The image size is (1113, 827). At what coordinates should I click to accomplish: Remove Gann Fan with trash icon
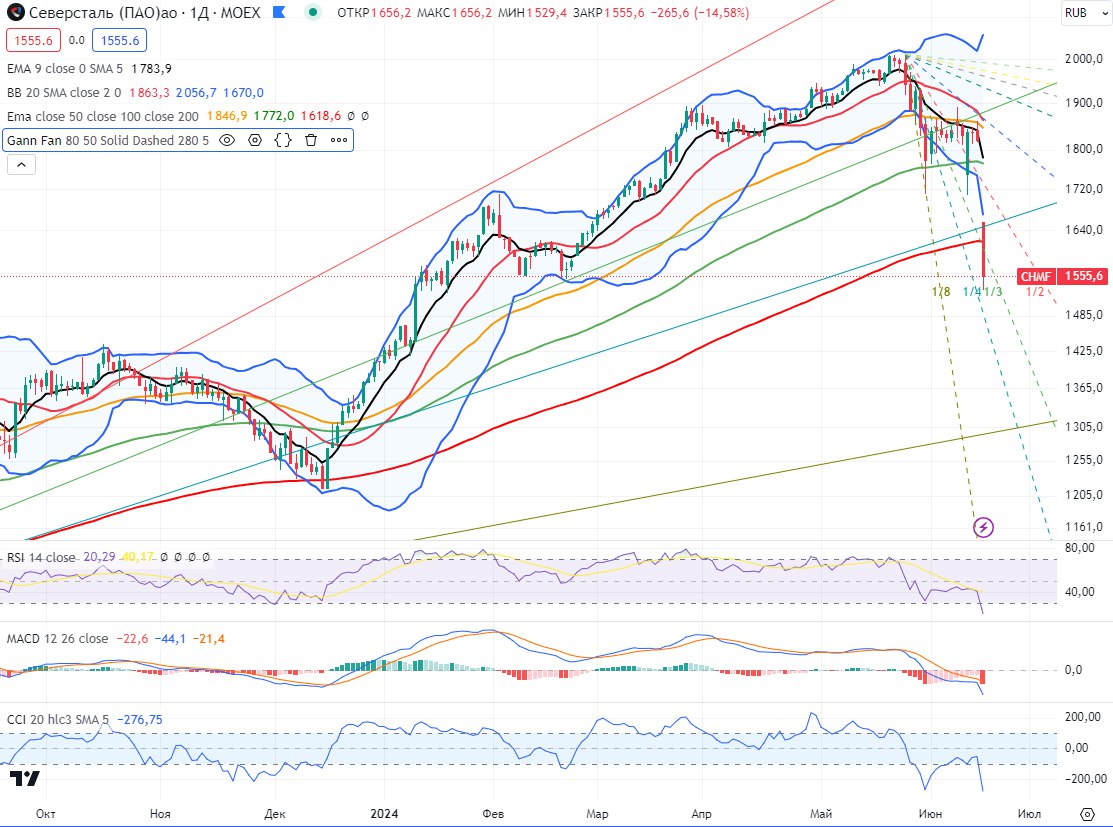311,140
